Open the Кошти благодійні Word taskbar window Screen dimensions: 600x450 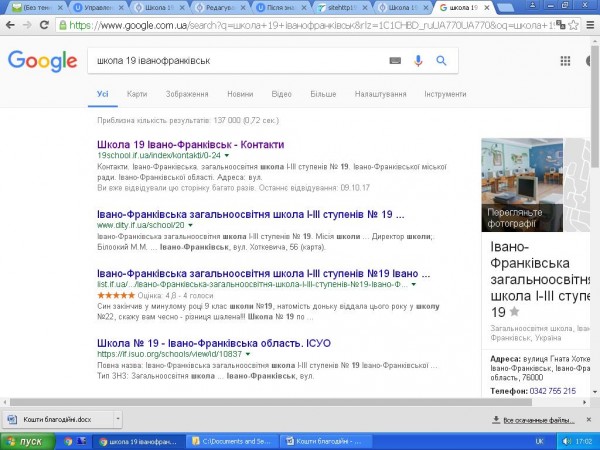click(326, 442)
